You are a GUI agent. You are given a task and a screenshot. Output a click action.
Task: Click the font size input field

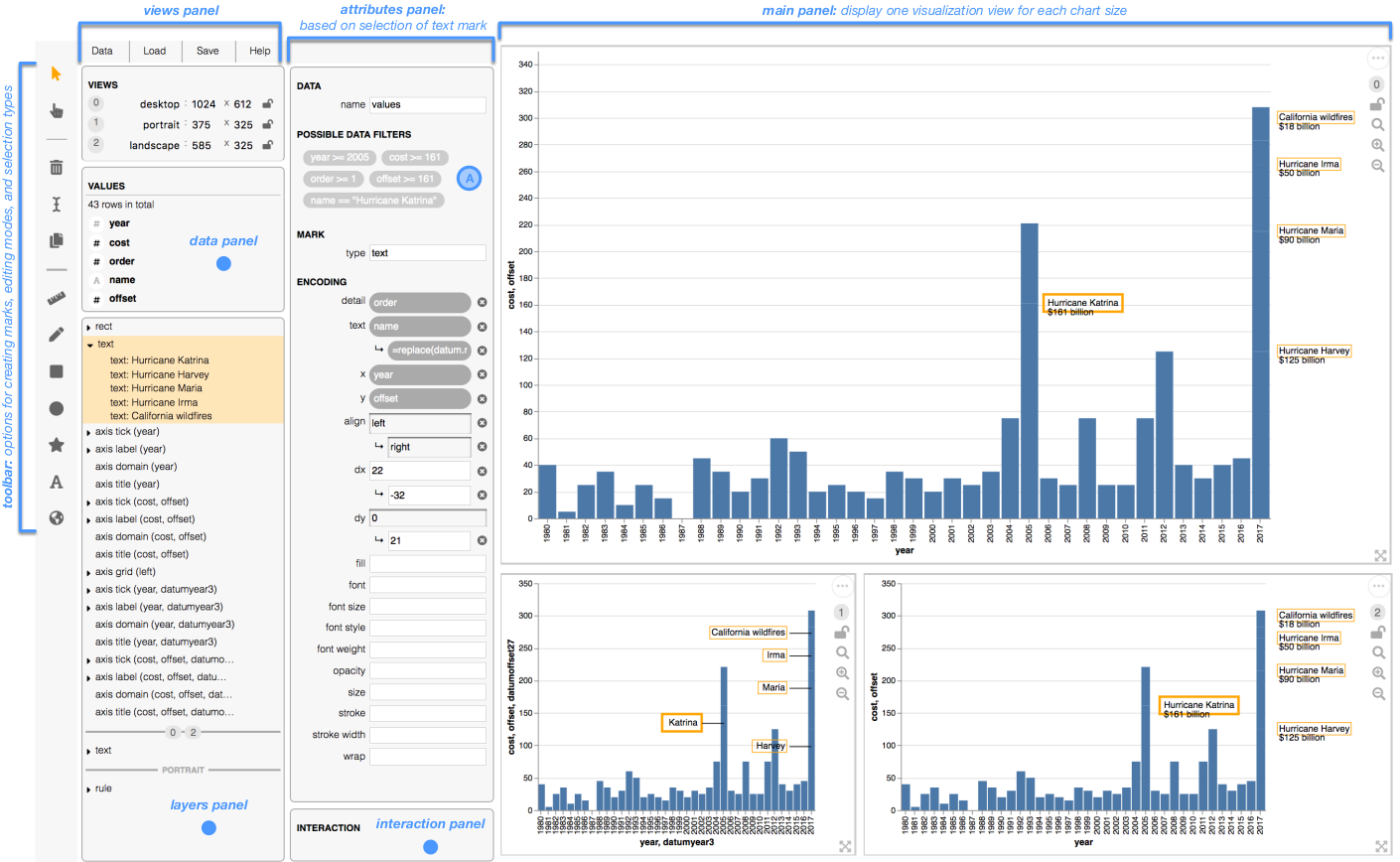[428, 607]
